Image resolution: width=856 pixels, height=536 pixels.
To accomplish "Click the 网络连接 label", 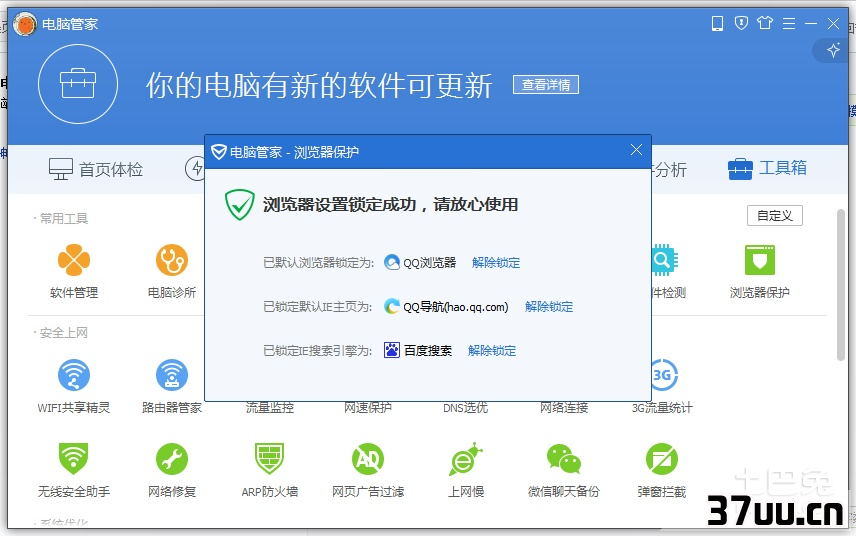I will 564,408.
